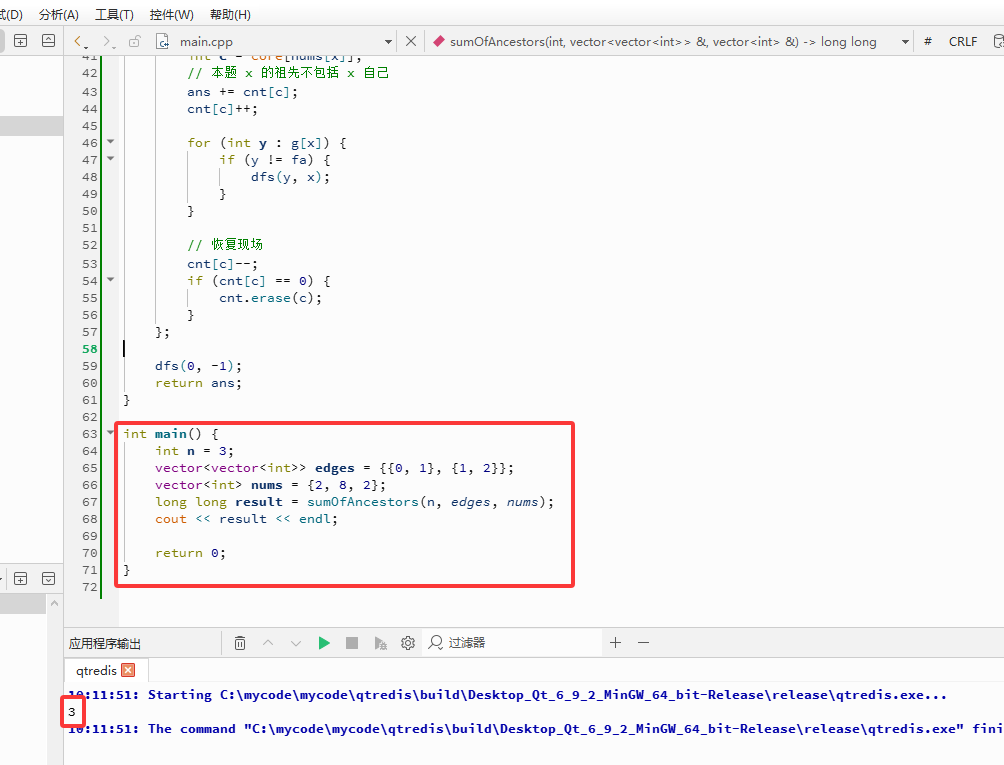1004x765 pixels.
Task: Open application output settings gear
Action: (408, 643)
